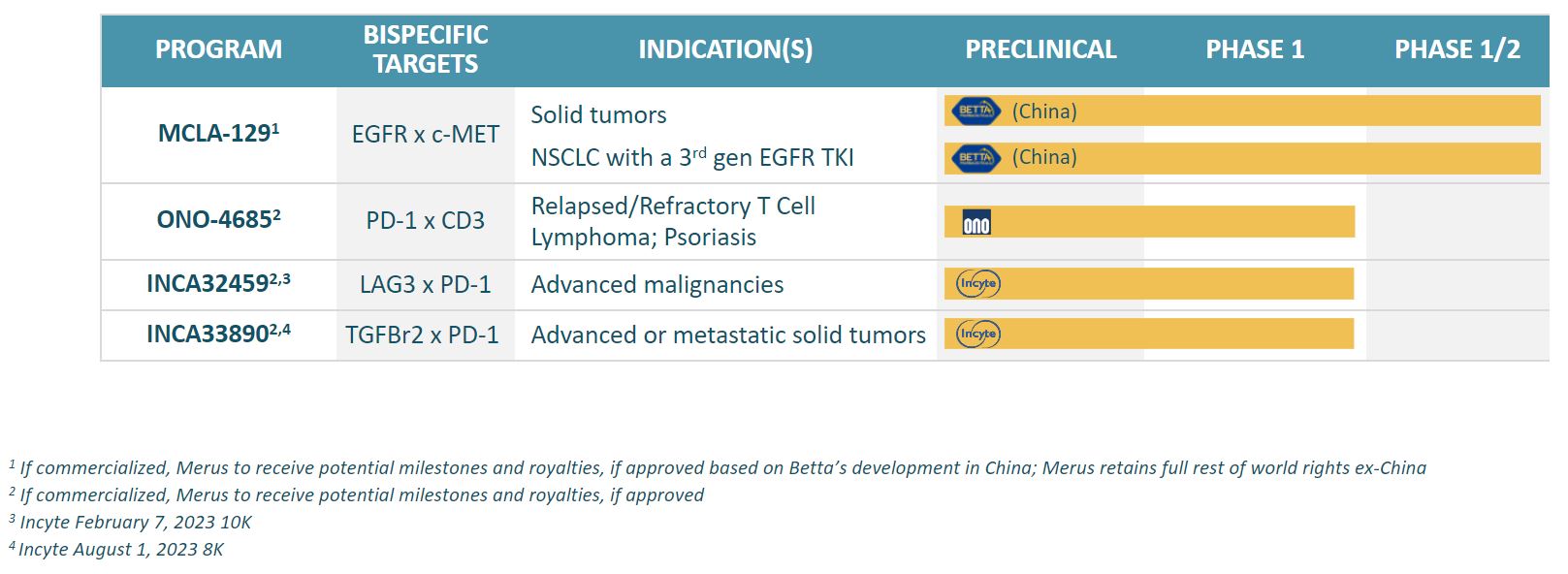Image resolution: width=1568 pixels, height=574 pixels.
Task: Click the Betta logo in NSCLC row
Action: pos(976,157)
